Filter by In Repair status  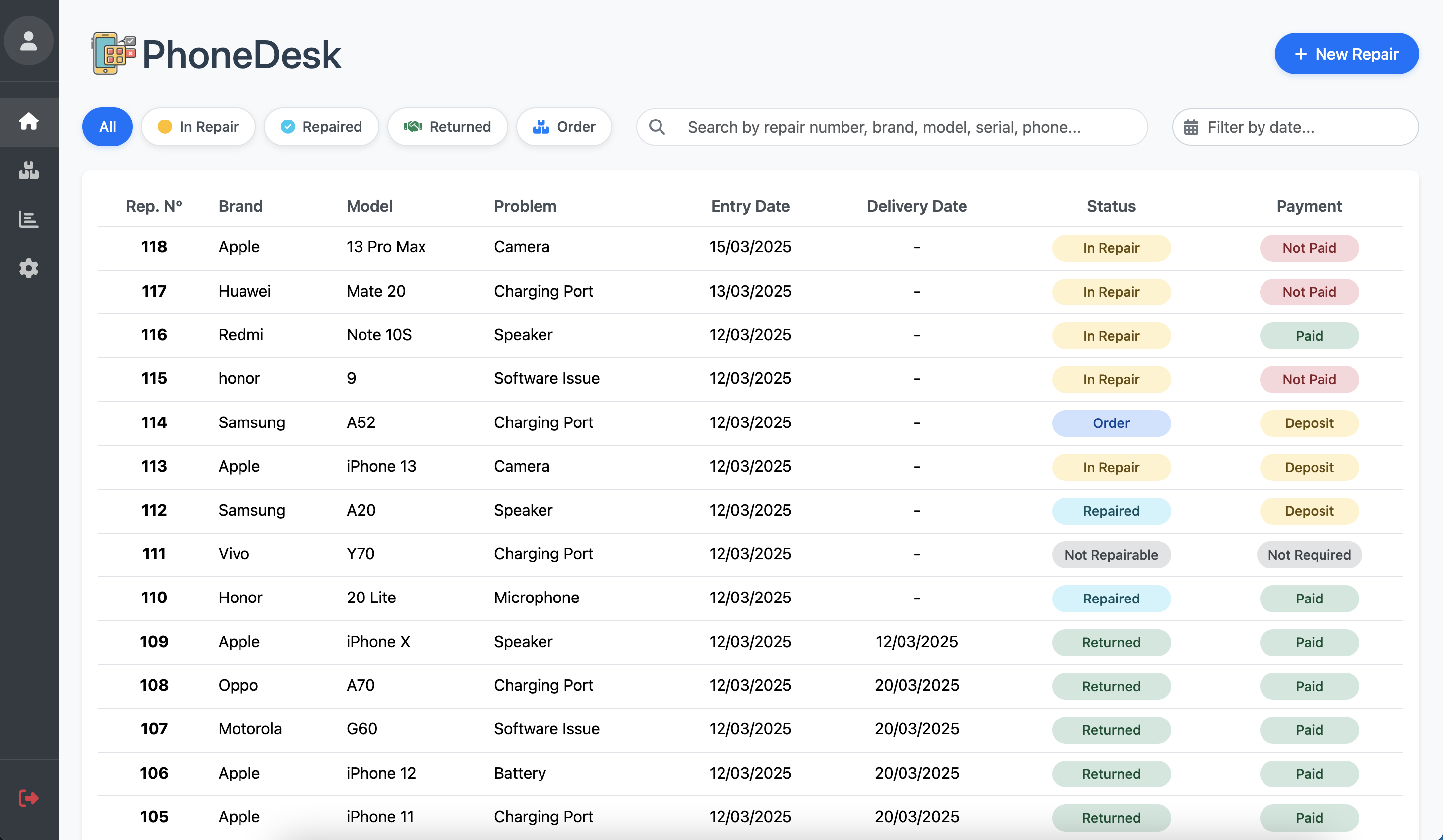tap(198, 126)
